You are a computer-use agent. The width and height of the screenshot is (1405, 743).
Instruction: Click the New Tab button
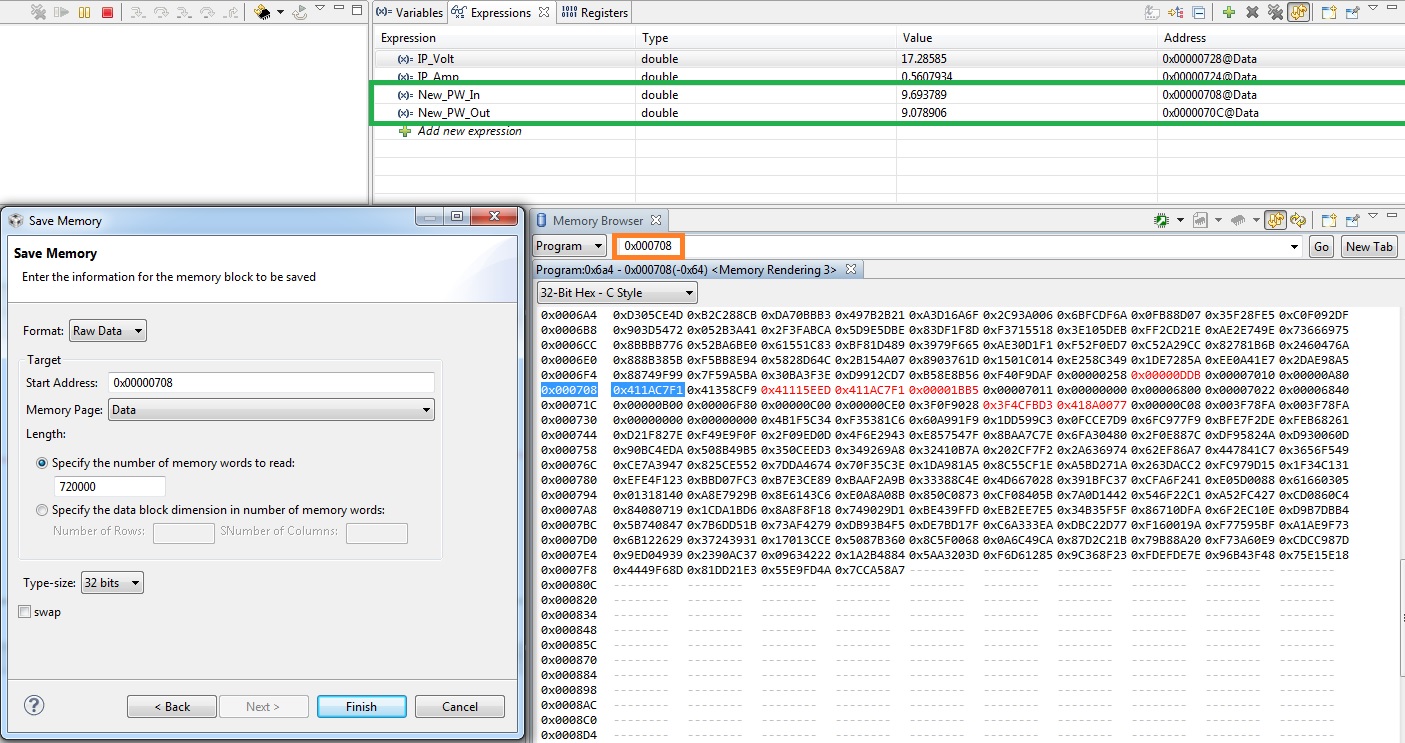coord(1369,246)
